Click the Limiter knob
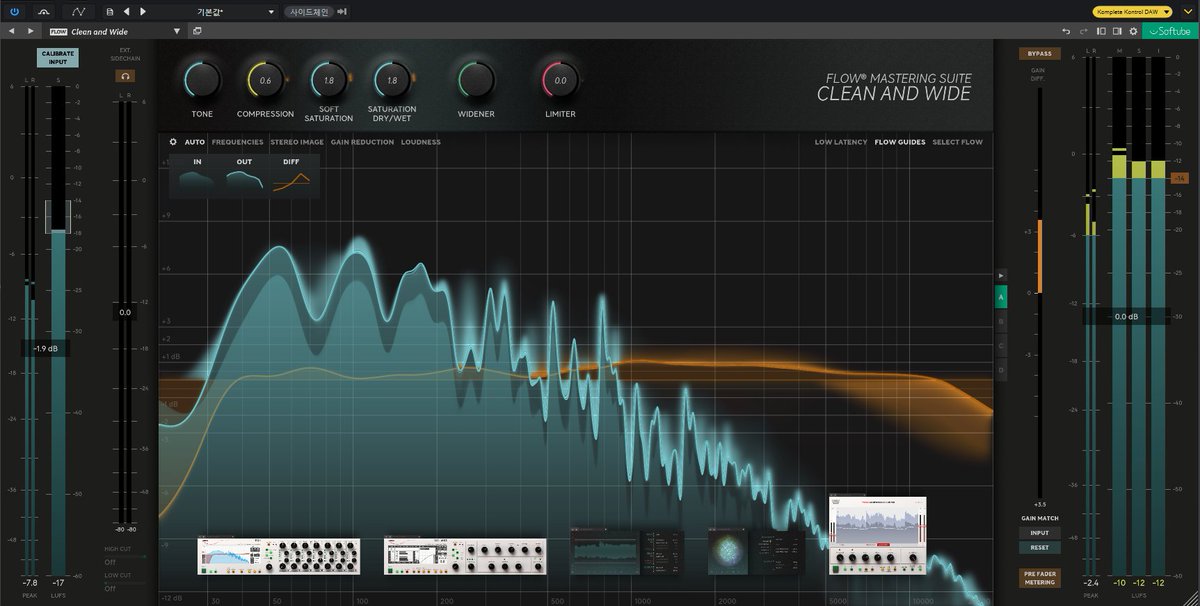Image resolution: width=1200 pixels, height=606 pixels. point(560,80)
